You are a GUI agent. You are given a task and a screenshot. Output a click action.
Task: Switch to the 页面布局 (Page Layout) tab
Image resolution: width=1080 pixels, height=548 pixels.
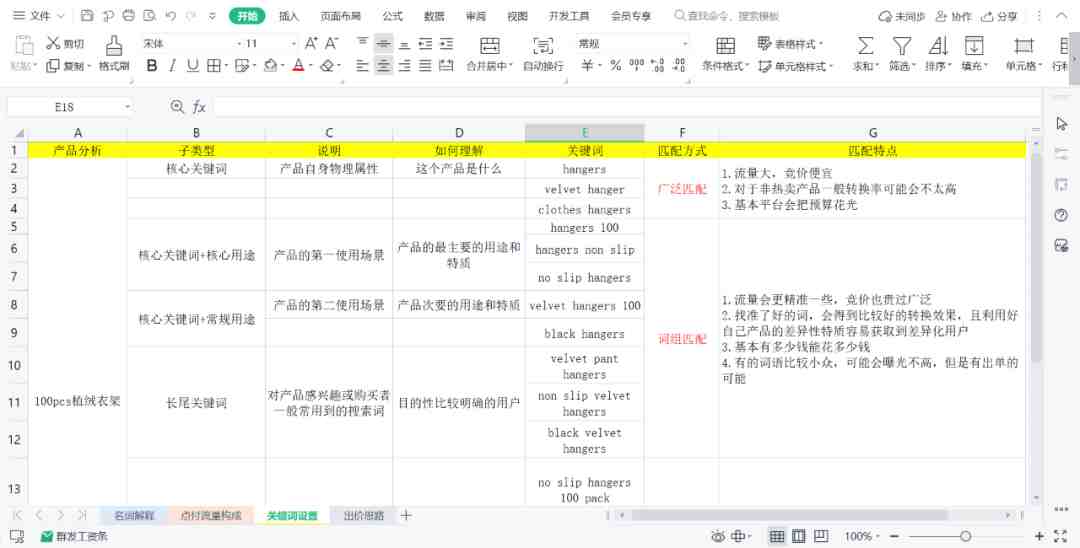pos(340,15)
